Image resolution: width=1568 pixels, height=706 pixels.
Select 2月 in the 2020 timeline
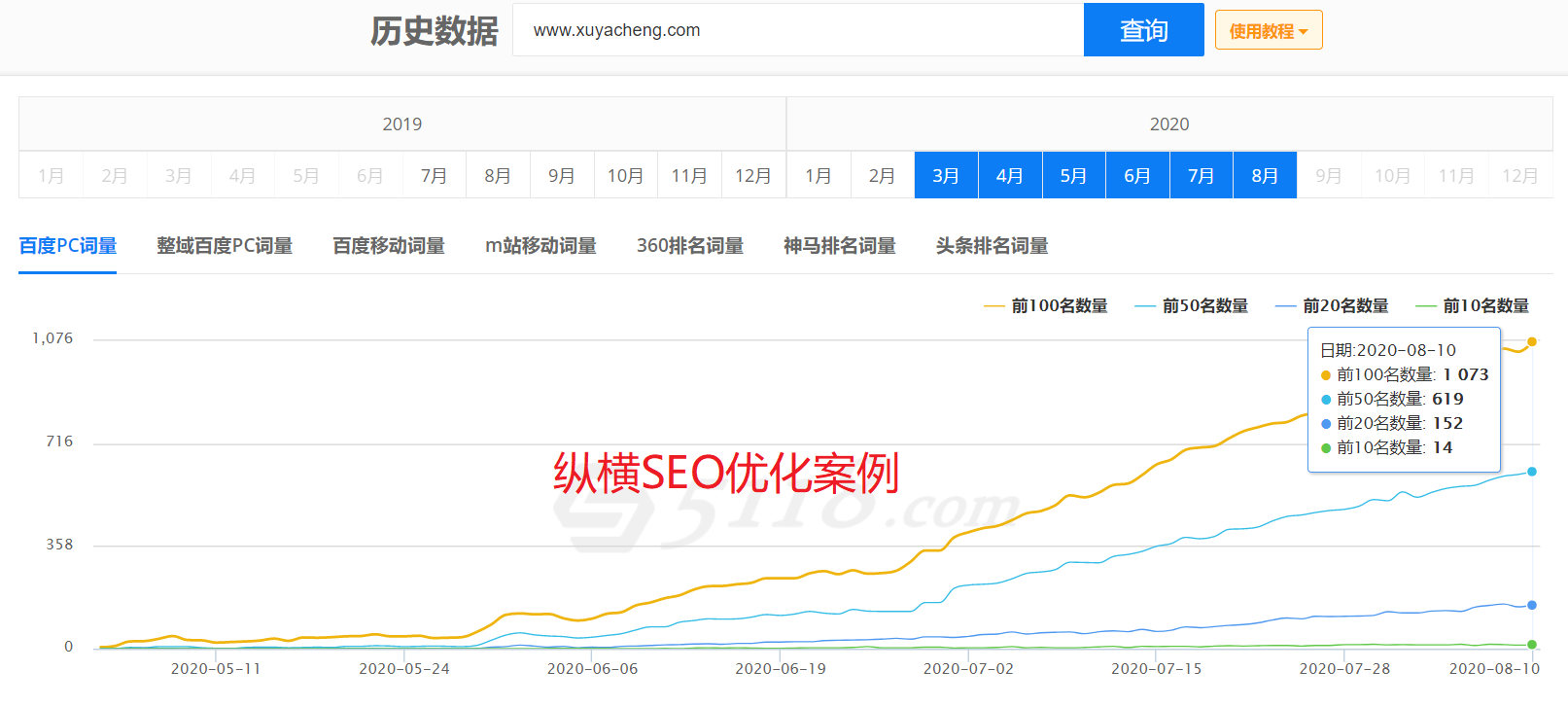tap(882, 176)
